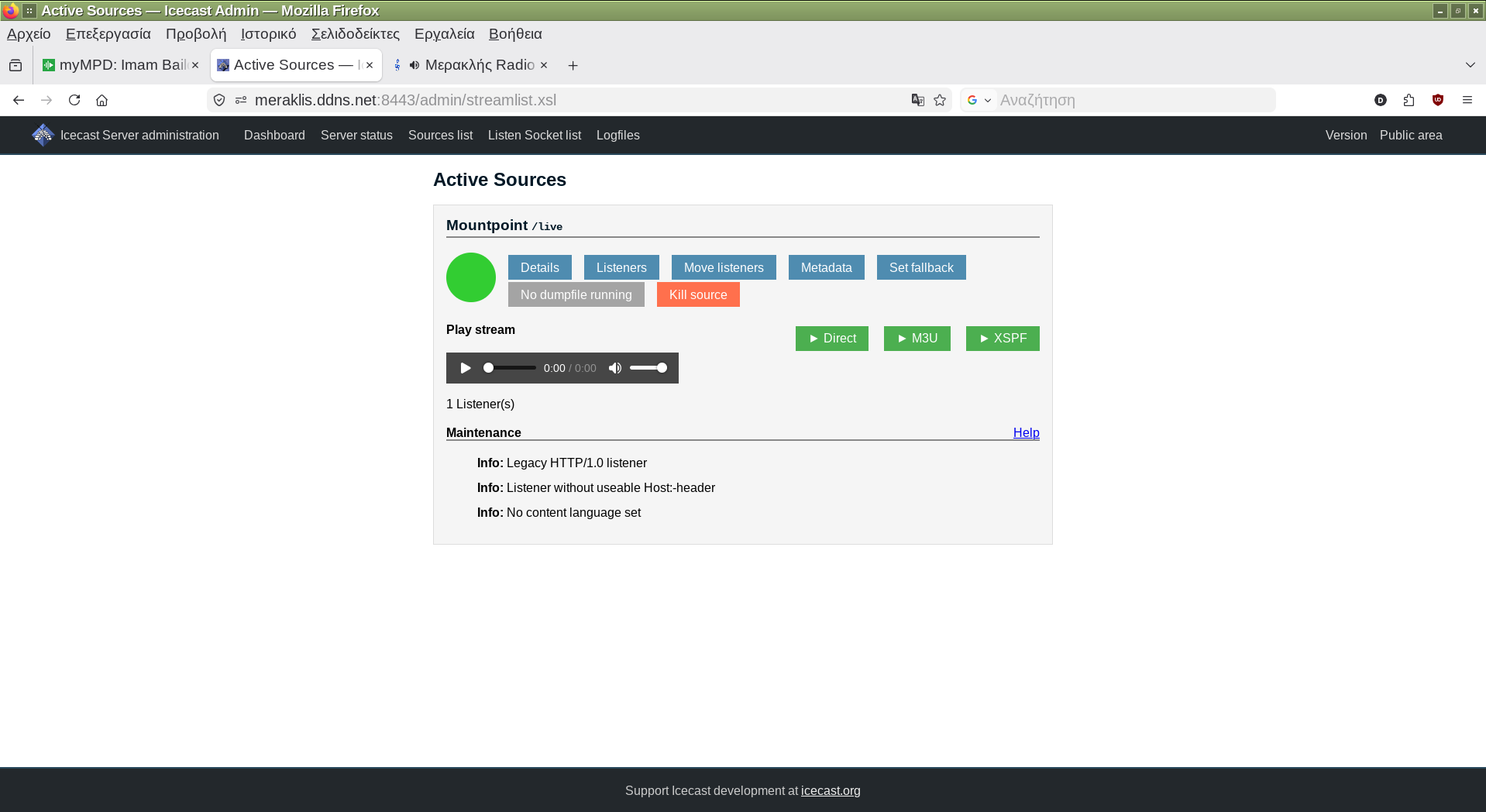Screen dimensions: 1486x812
Task: Click the URL address bar
Action: [x=573, y=100]
